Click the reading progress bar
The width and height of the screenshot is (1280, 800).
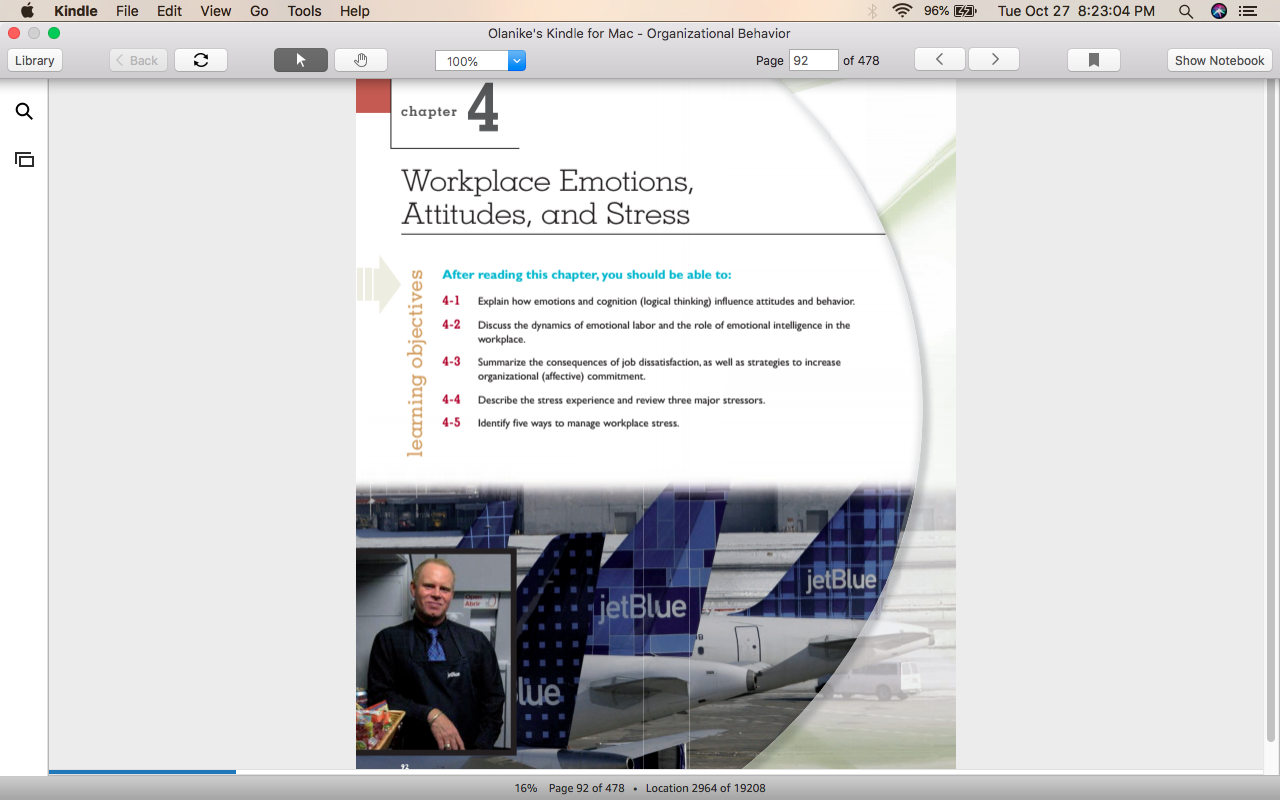656,772
